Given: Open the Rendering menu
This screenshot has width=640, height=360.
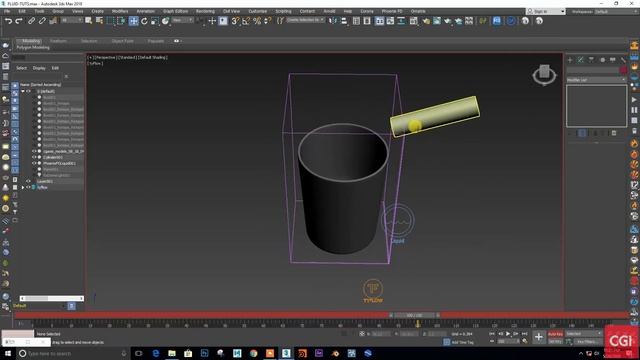Looking at the screenshot, I should coord(205,11).
